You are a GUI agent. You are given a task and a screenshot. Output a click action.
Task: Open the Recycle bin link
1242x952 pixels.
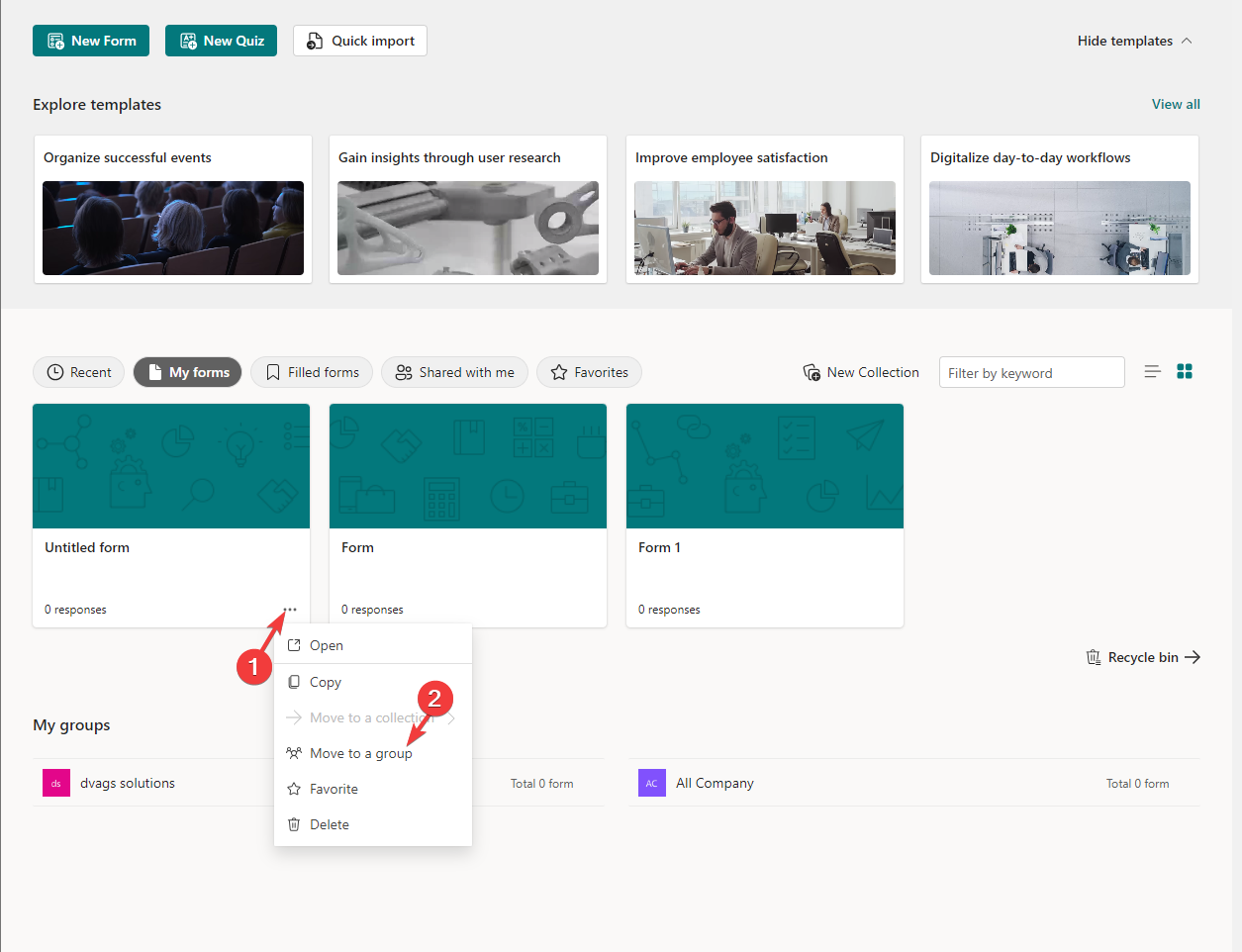(x=1143, y=657)
